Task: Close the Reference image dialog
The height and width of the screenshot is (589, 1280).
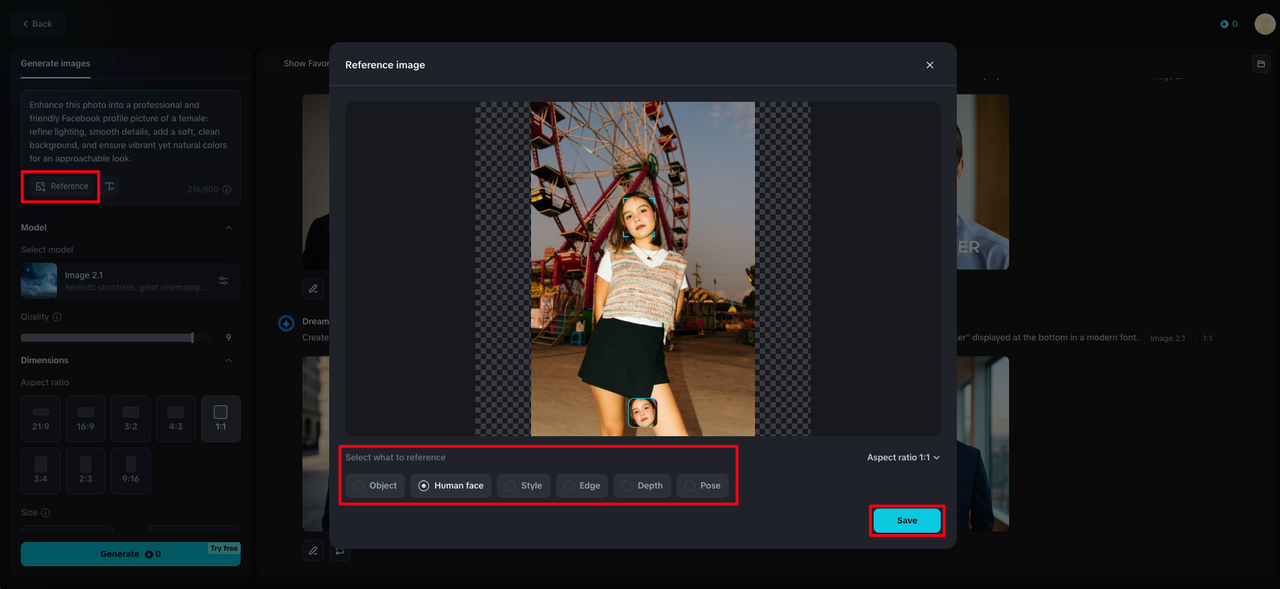Action: [x=929, y=65]
